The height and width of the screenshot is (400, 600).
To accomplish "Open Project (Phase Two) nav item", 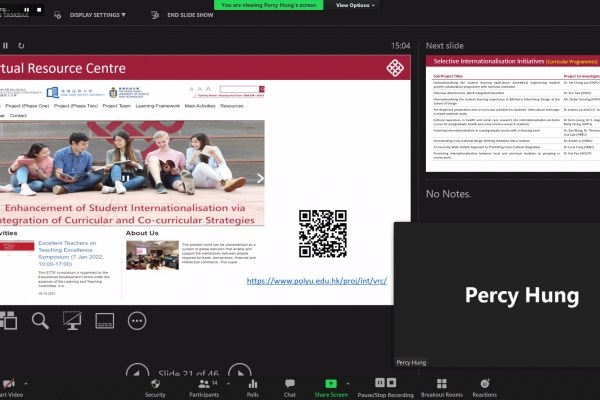I will tap(76, 106).
